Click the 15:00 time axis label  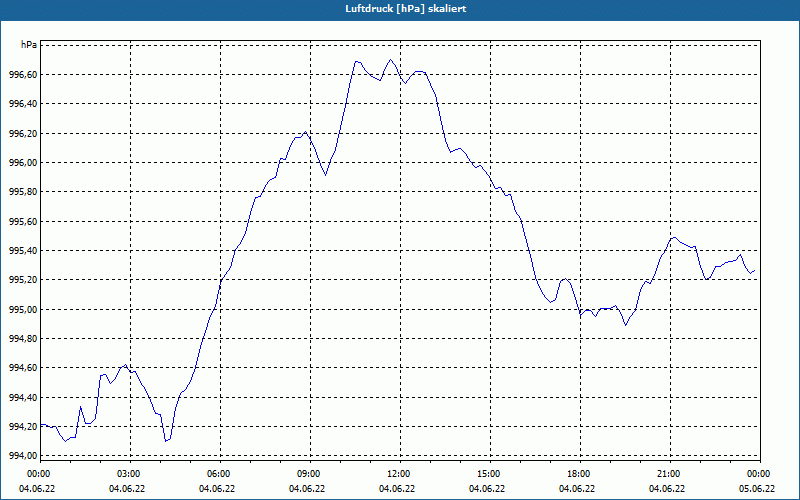490,474
